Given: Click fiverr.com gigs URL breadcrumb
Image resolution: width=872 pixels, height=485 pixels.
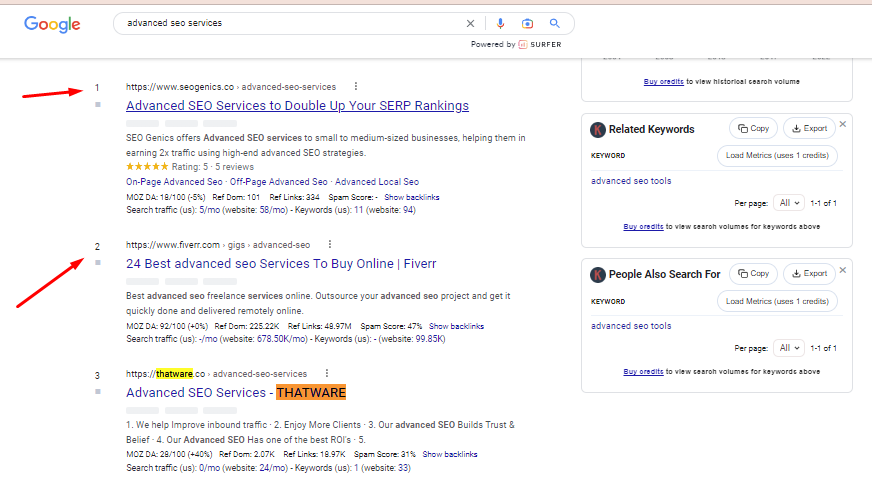Looking at the screenshot, I should click(218, 245).
